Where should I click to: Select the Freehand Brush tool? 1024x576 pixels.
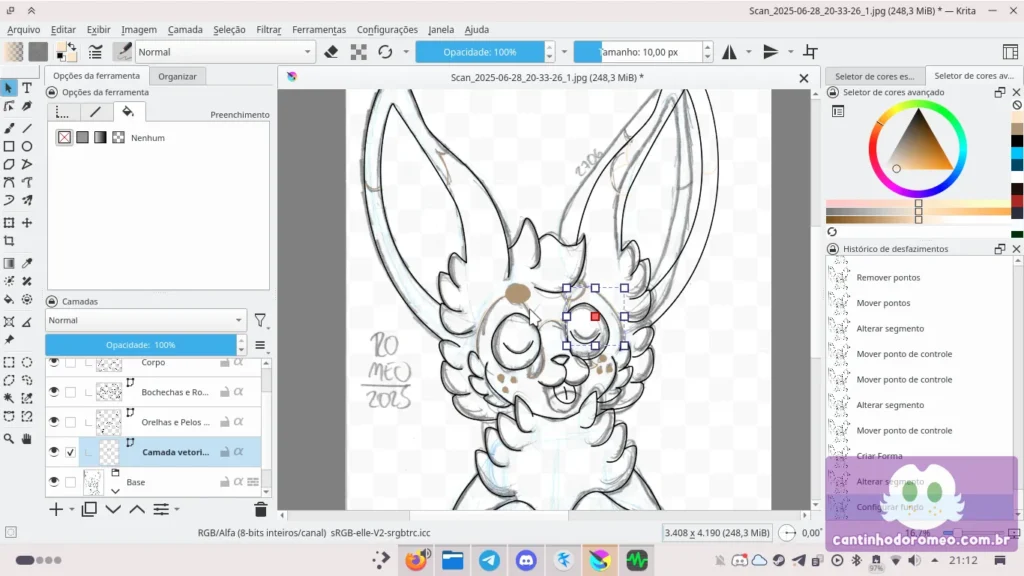click(x=9, y=128)
